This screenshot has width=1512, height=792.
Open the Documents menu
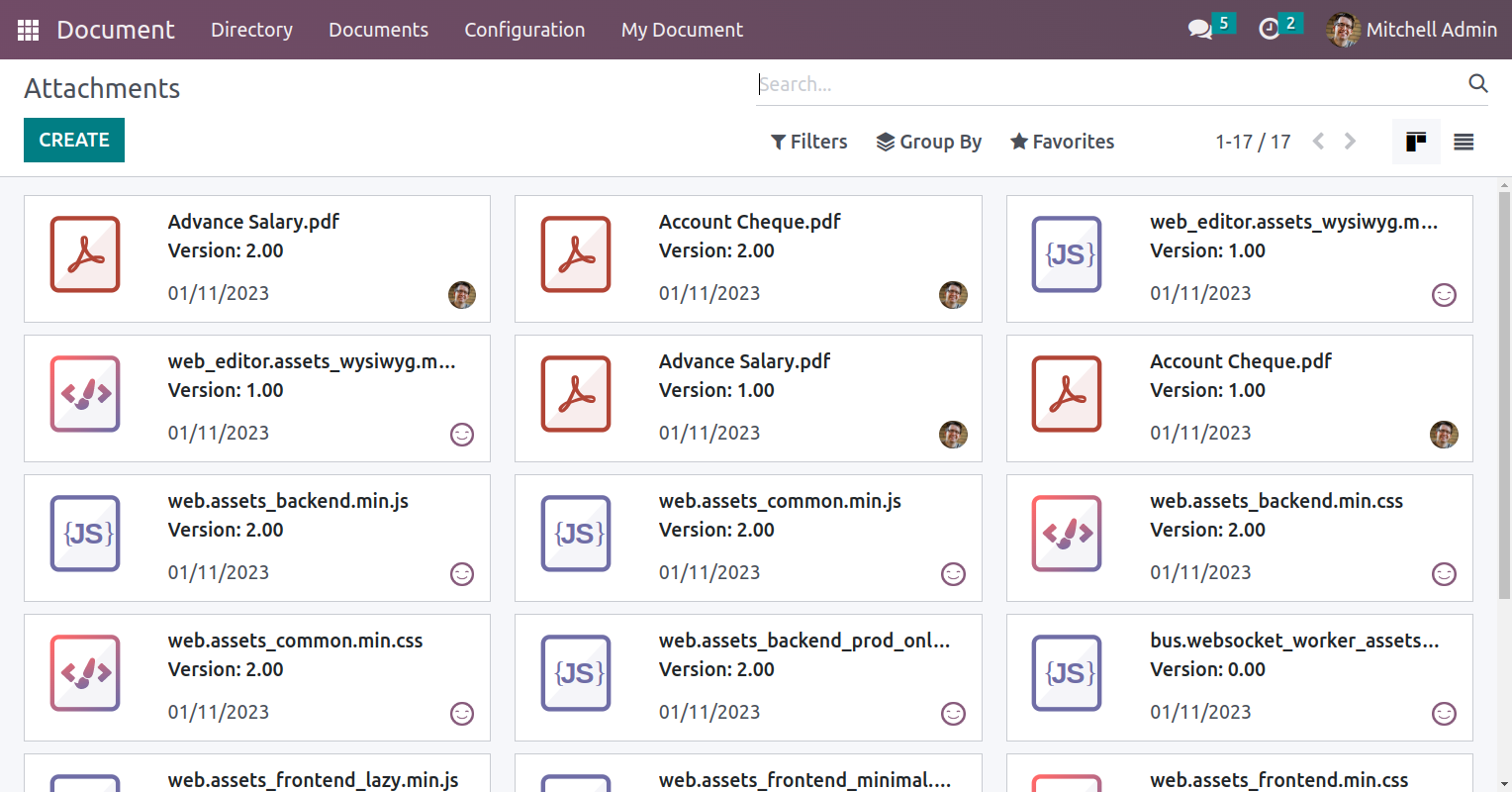(x=378, y=30)
